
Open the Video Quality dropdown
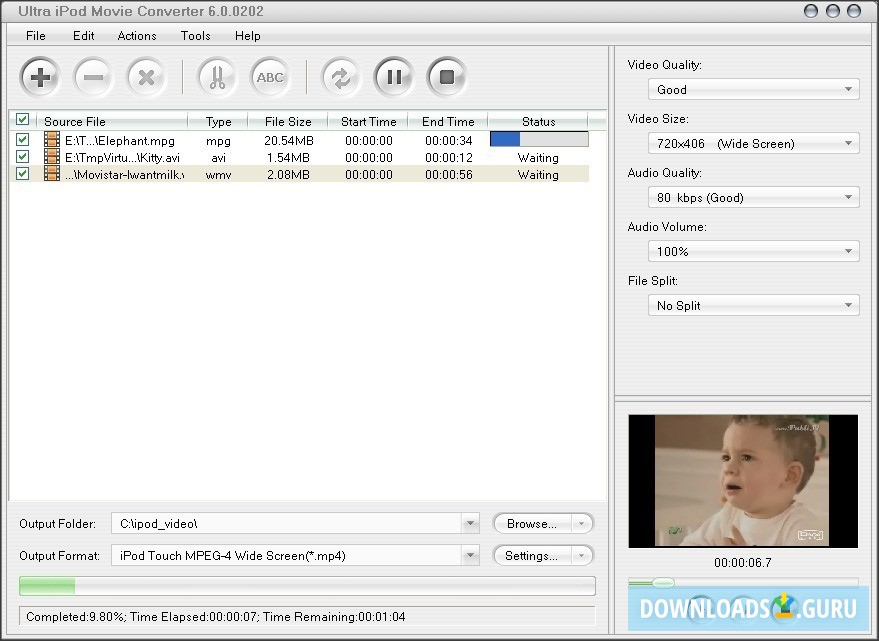point(753,89)
